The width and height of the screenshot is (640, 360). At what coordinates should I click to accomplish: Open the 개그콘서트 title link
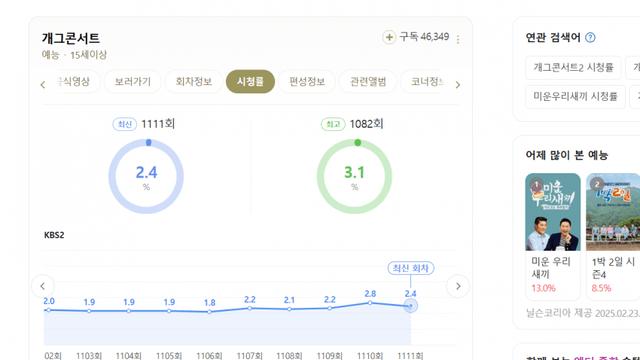click(x=71, y=38)
